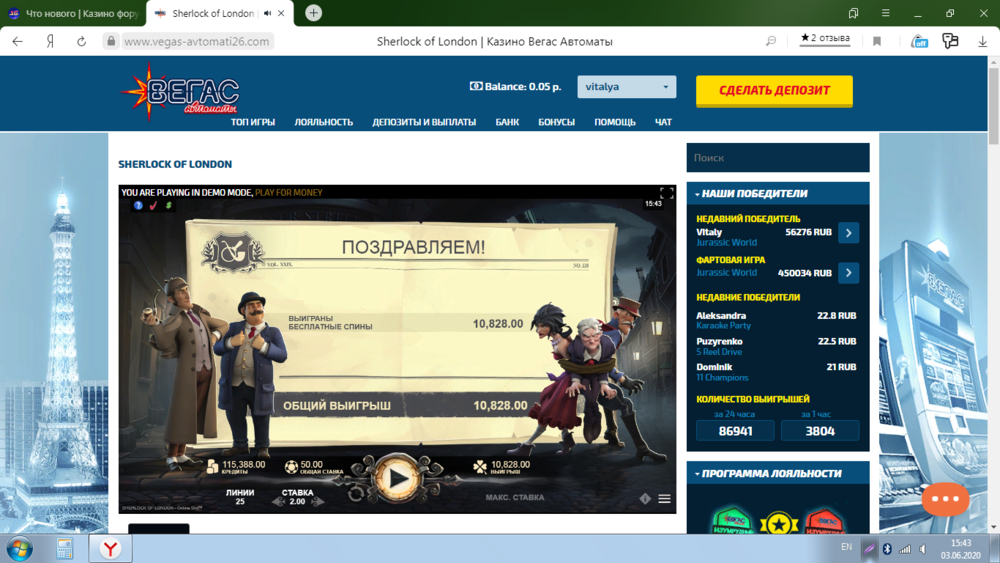Viewport: 1000px width, 563px height.
Task: Open the game hamburger menu
Action: coord(665,499)
